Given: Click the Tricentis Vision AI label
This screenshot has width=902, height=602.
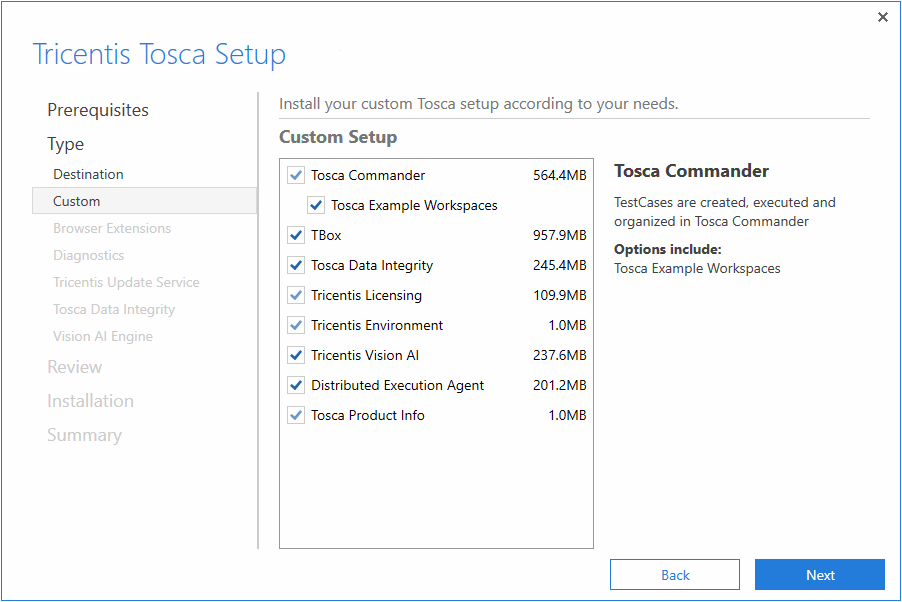Looking at the screenshot, I should [x=365, y=355].
